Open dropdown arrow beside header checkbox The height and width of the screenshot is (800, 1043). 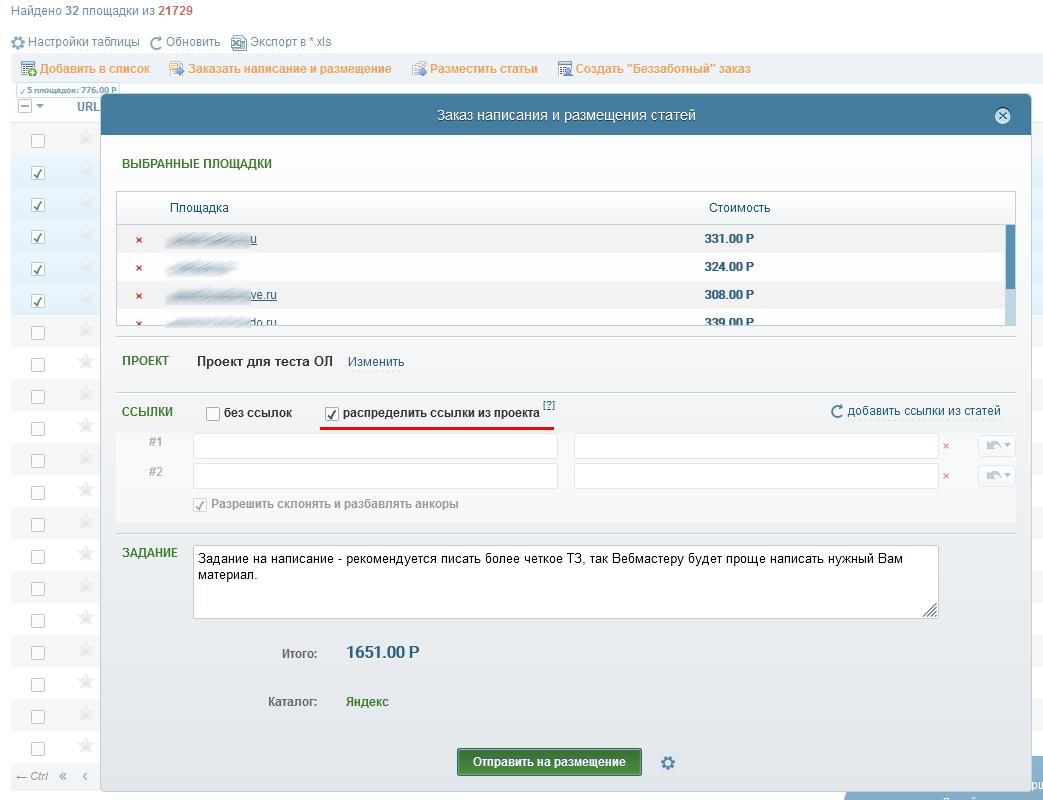coord(40,106)
